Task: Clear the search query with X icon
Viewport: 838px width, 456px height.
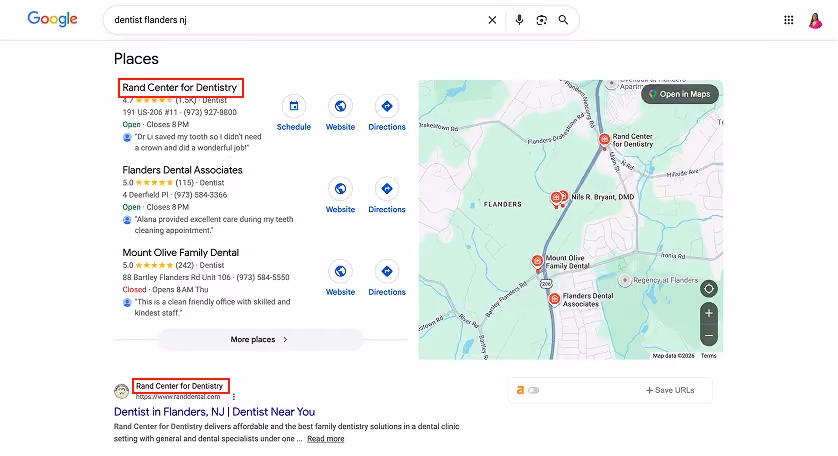Action: 492,20
